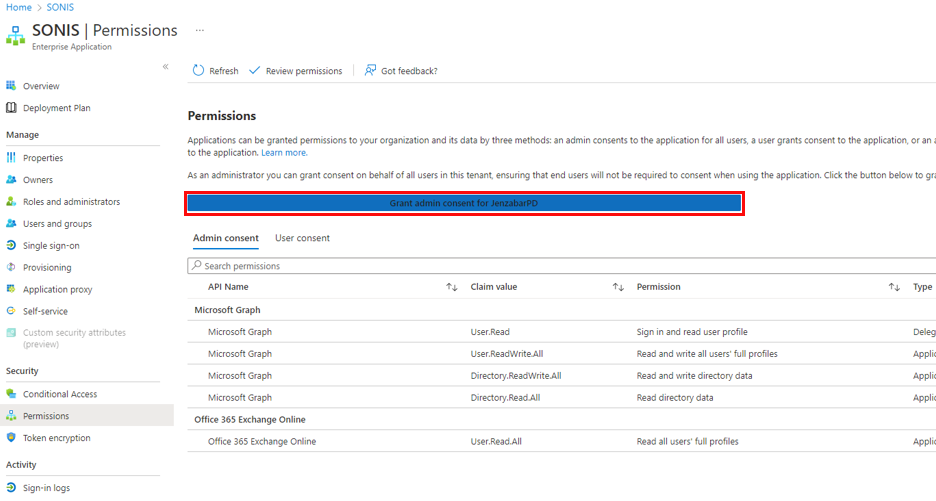Viewport: 936px width, 501px height.
Task: Open the ellipsis more options menu
Action: coord(199,30)
